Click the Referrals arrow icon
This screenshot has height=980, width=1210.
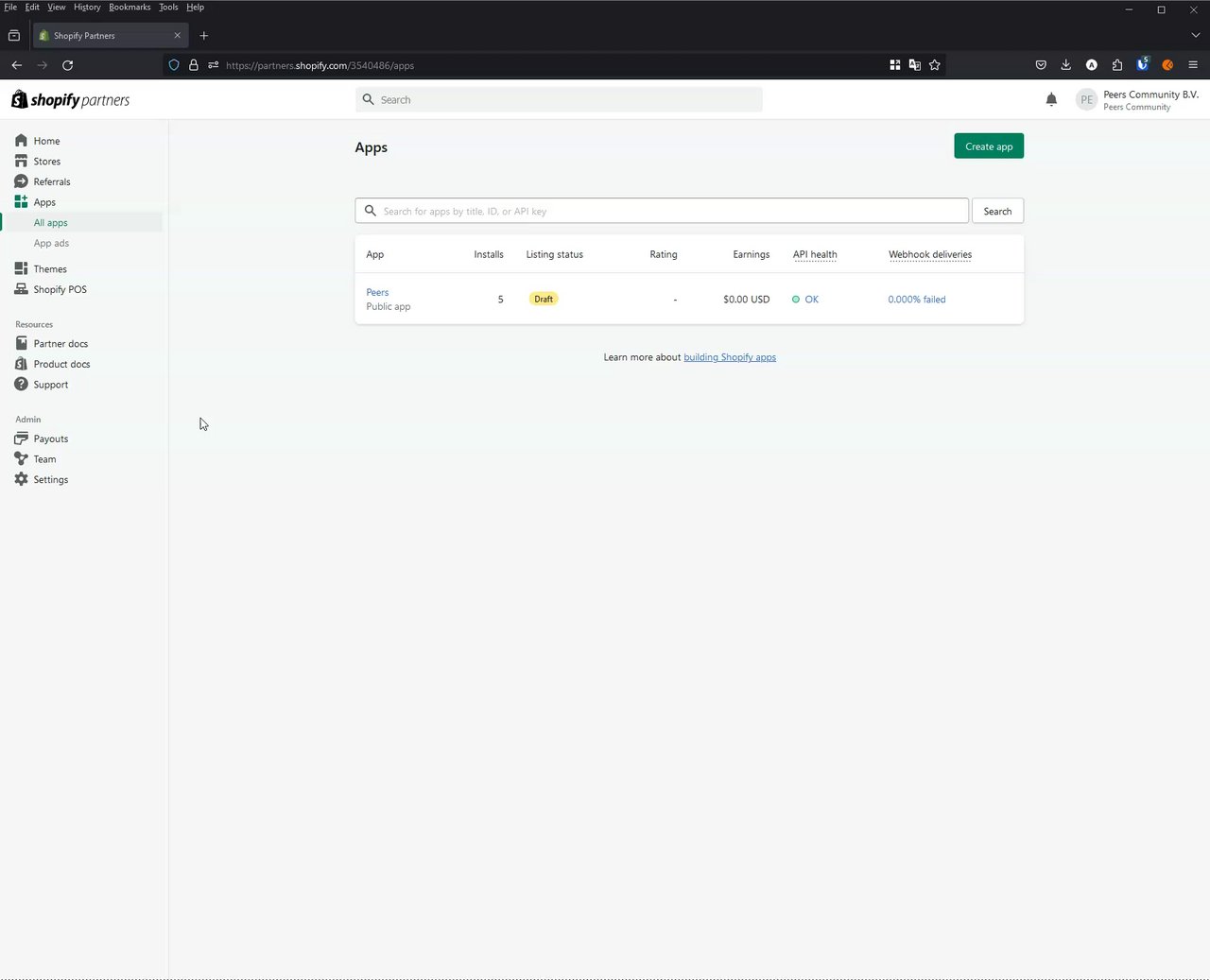pyautogui.click(x=21, y=181)
